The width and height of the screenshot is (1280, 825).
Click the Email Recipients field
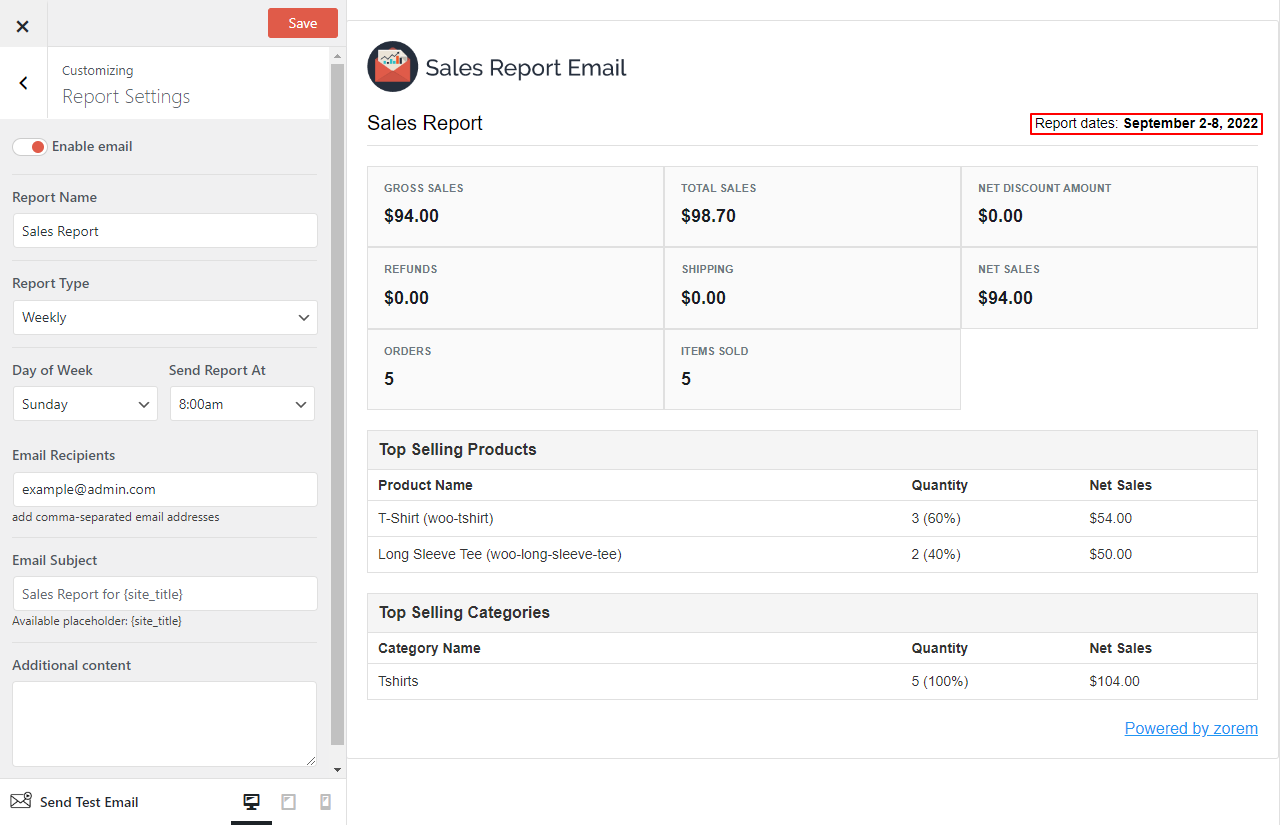pos(164,490)
